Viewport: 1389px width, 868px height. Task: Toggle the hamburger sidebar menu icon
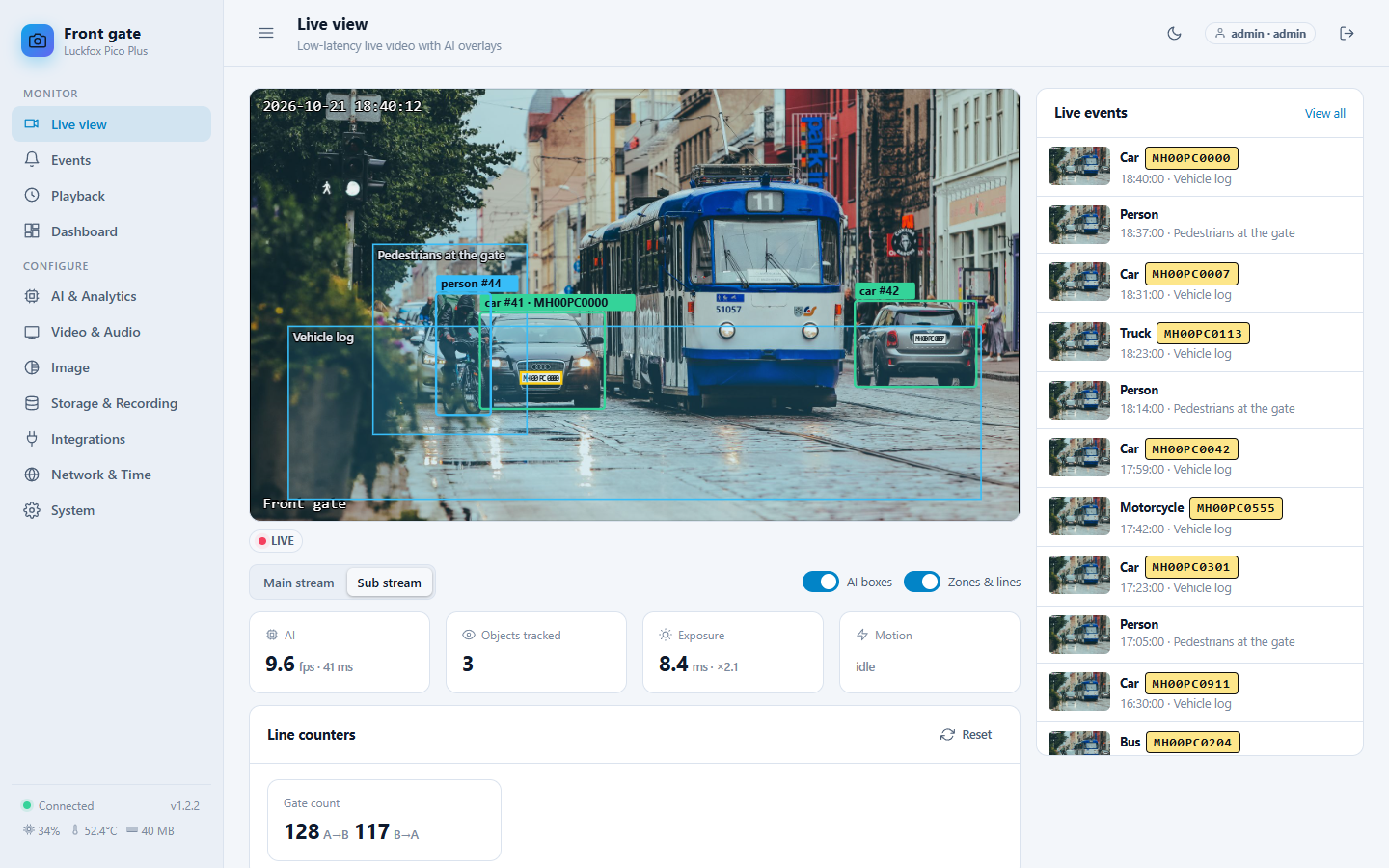click(266, 33)
